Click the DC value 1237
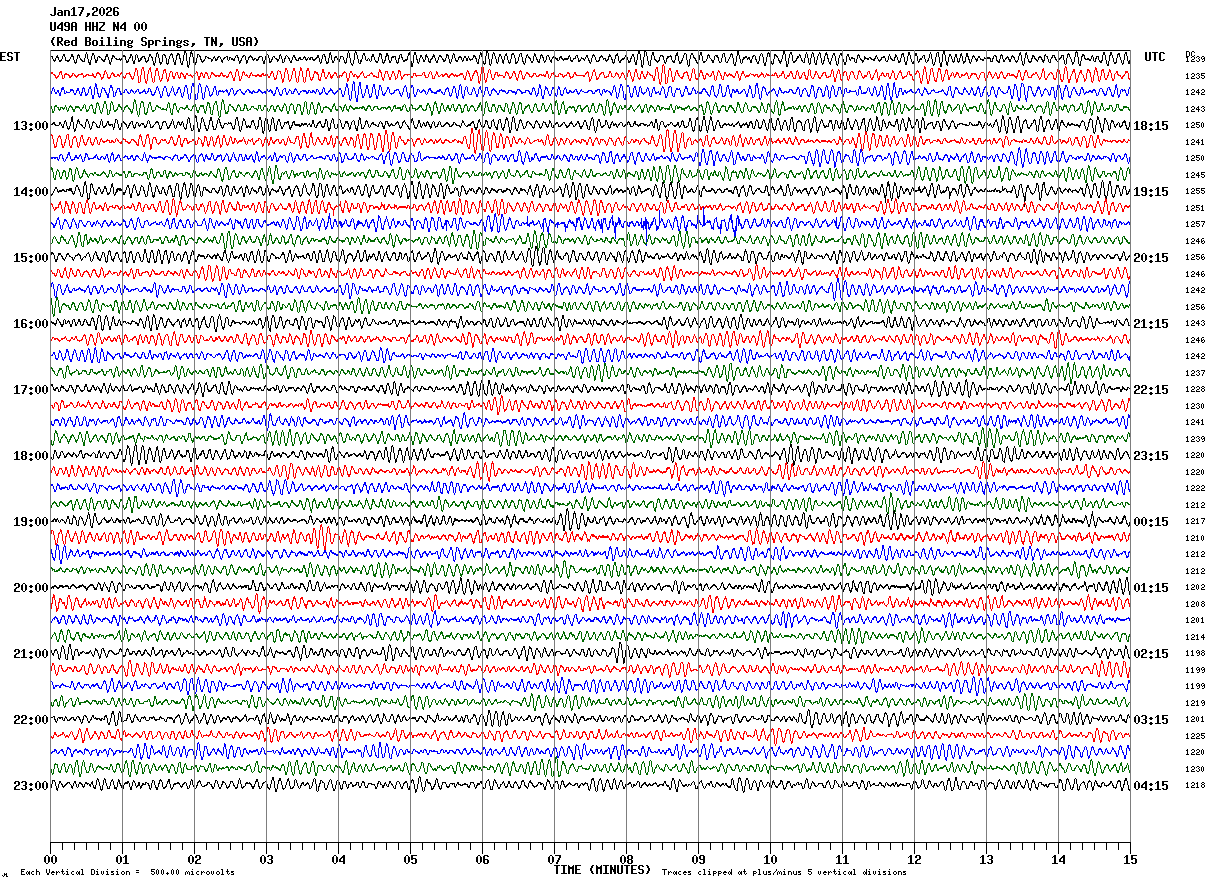1210x886 pixels. click(1195, 373)
